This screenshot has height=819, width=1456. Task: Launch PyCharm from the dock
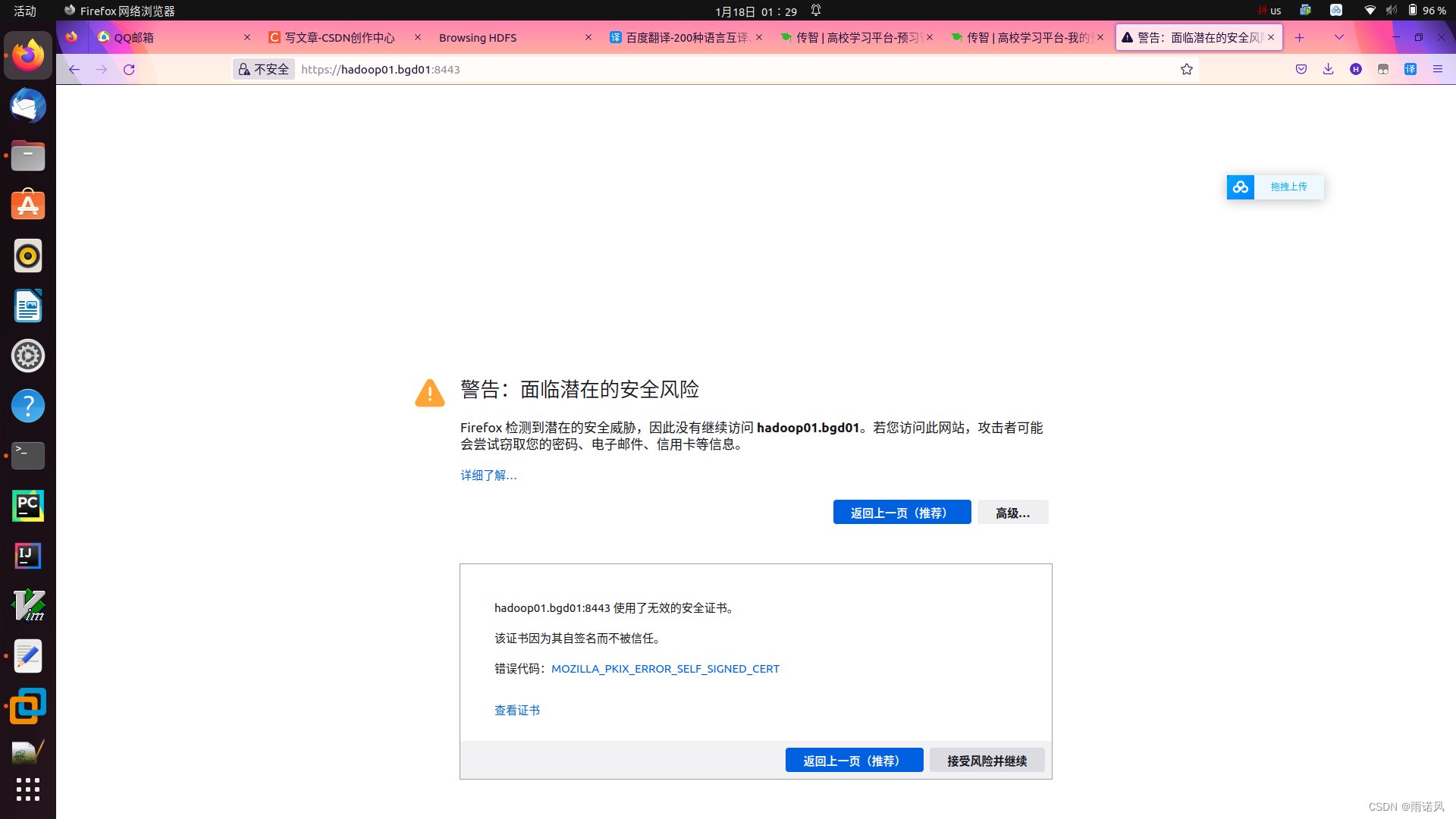(x=28, y=506)
